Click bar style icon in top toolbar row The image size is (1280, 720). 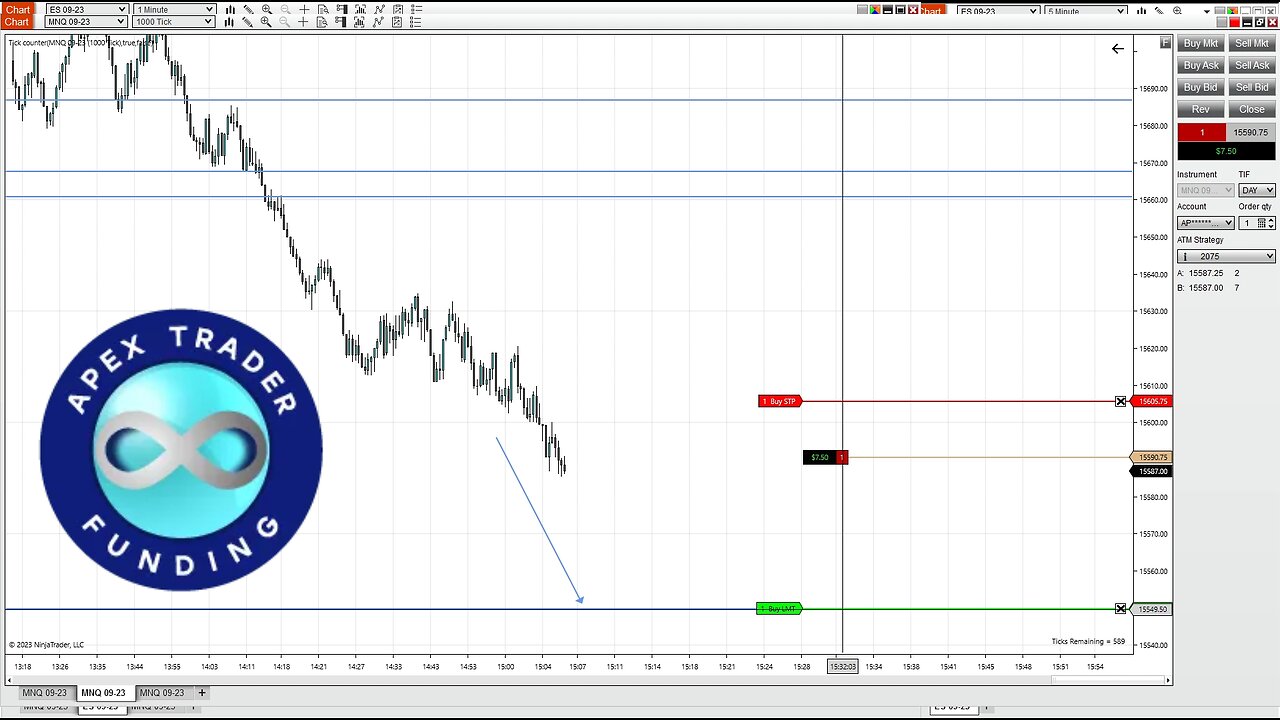[x=230, y=9]
